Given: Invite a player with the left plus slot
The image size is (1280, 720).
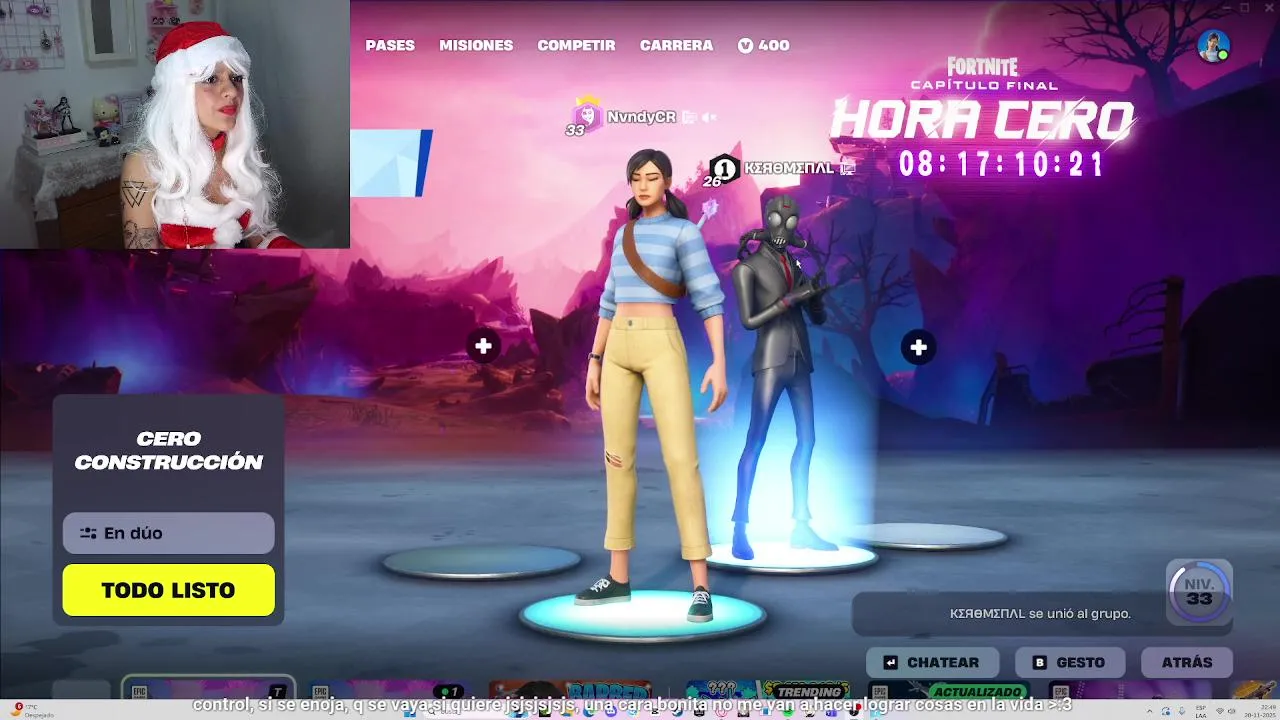Looking at the screenshot, I should click(x=483, y=346).
